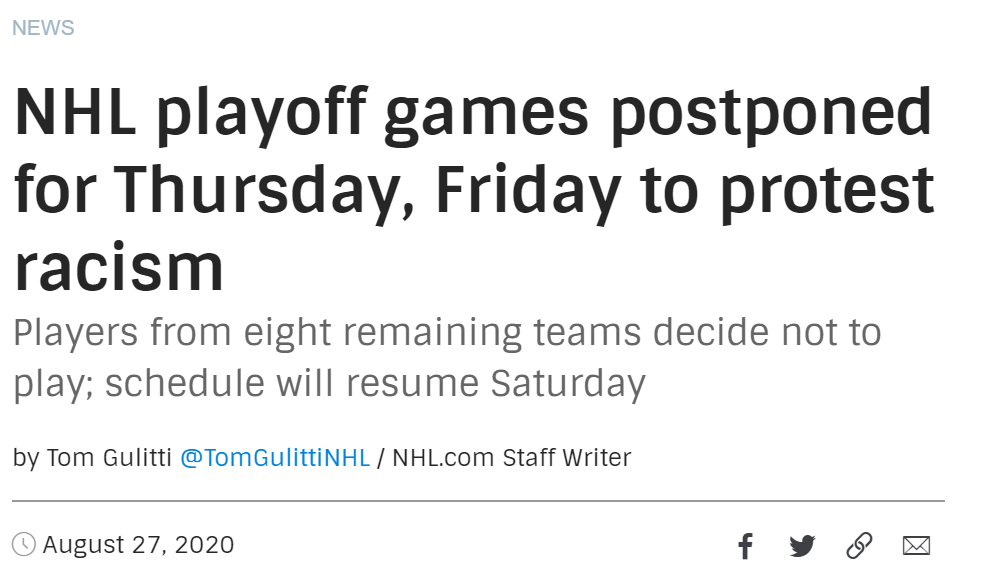Open the NEWS category label
988x576 pixels.
43,28
